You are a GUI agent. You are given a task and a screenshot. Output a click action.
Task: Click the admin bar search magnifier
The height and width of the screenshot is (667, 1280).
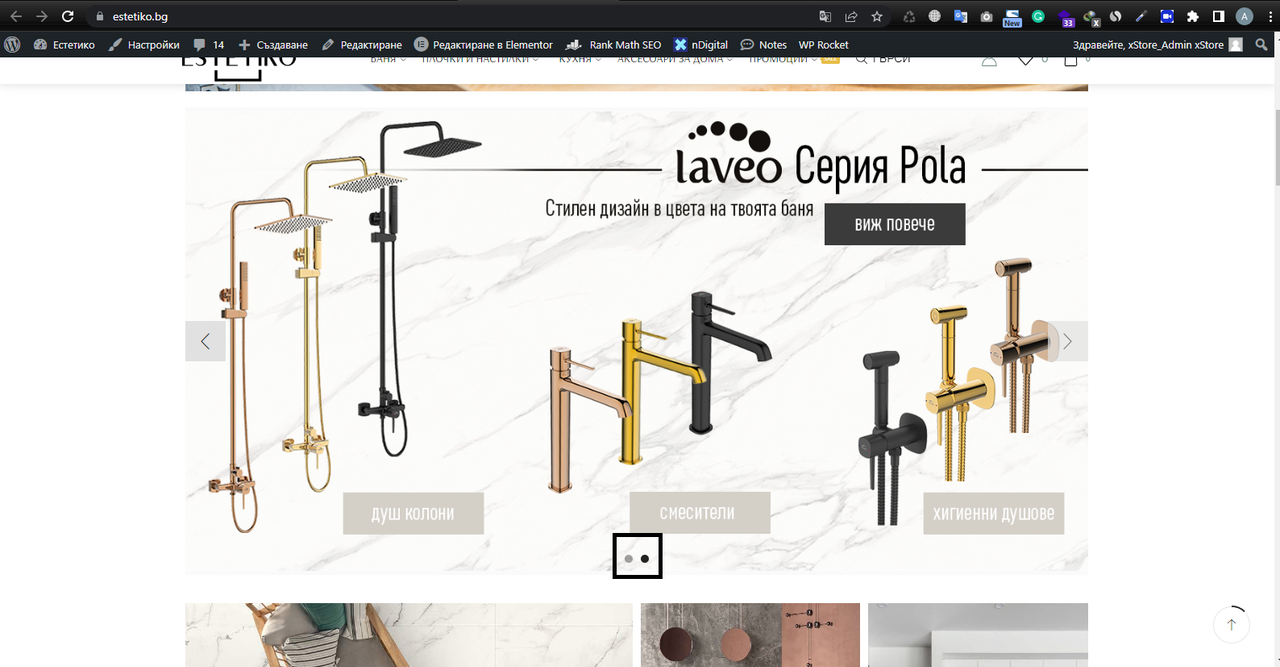click(1263, 45)
